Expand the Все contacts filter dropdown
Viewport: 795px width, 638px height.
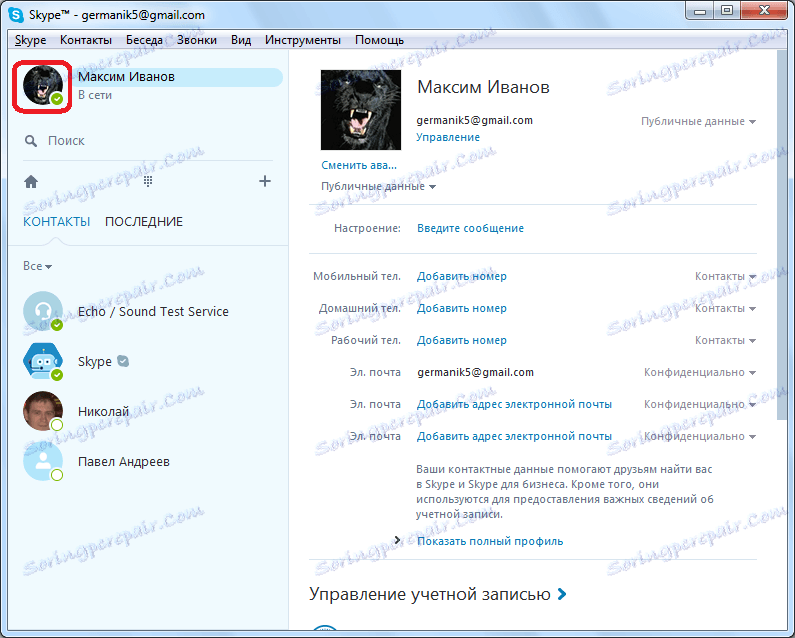click(38, 266)
